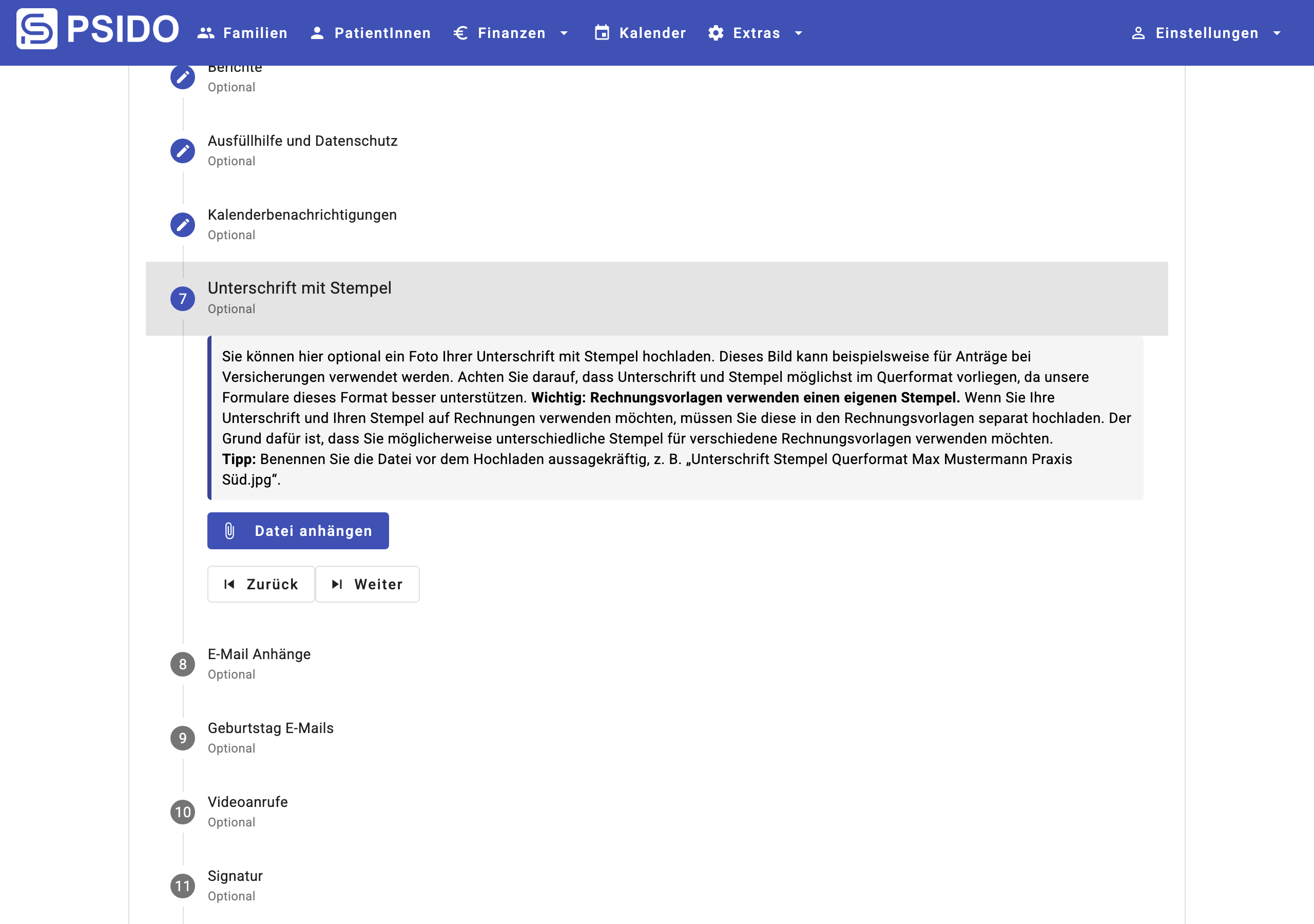Click the step 11 Signatur circle icon
Viewport: 1314px width, 924px height.
point(183,885)
